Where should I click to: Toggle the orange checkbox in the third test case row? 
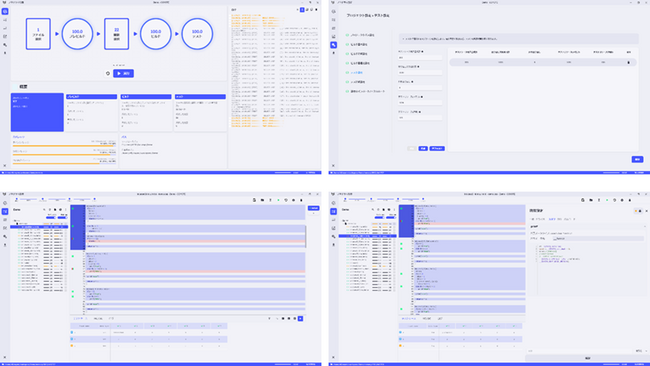tap(72, 345)
